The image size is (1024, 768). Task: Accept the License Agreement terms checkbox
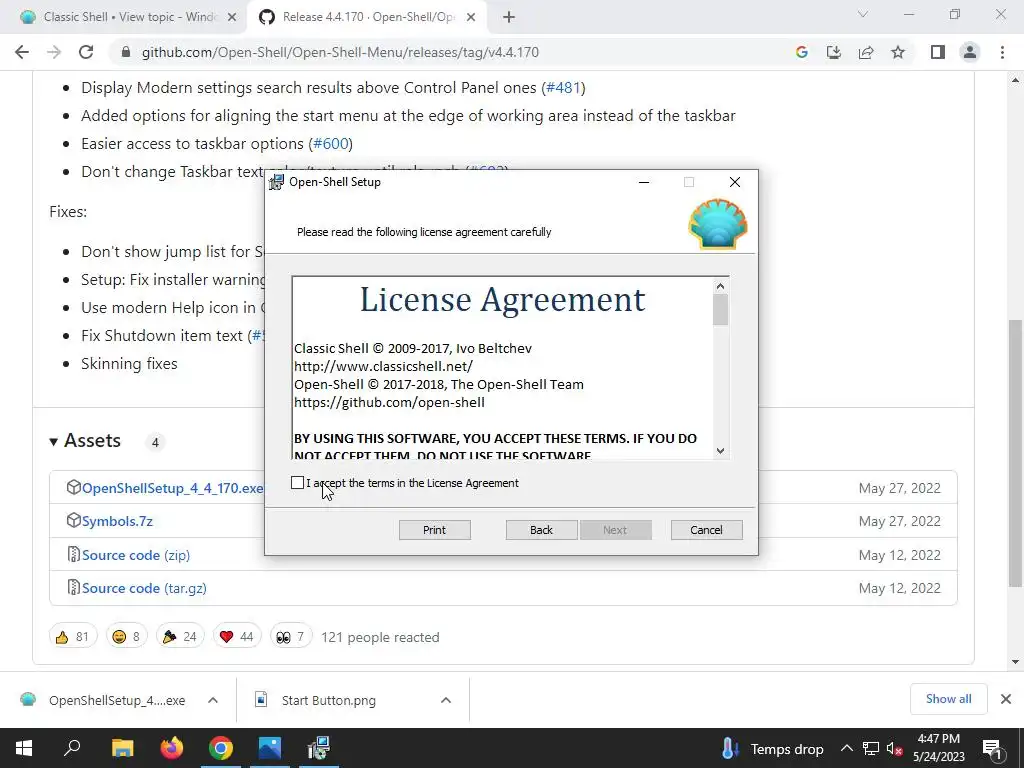[297, 483]
